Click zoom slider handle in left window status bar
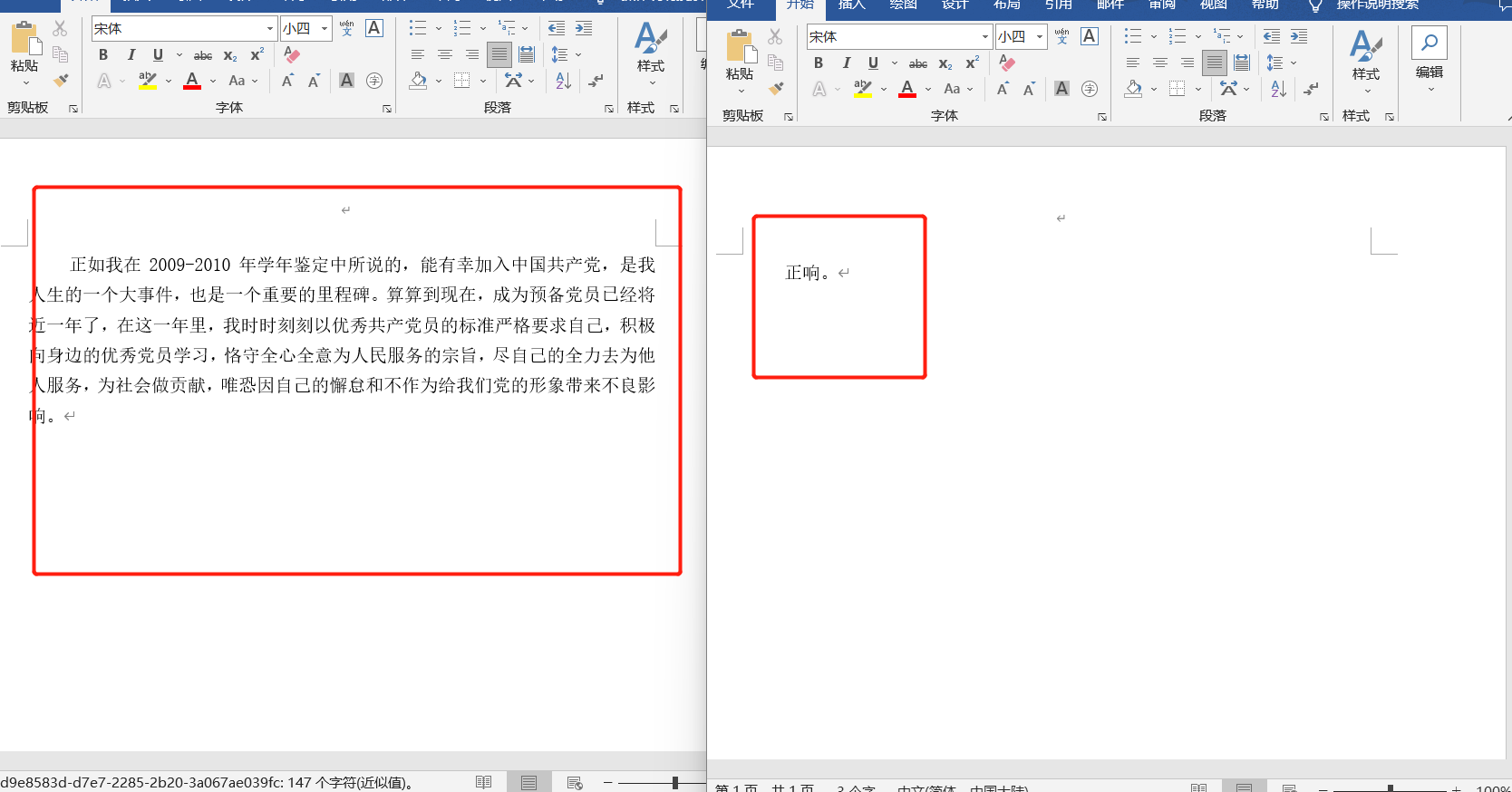The height and width of the screenshot is (792, 1512). 675,782
